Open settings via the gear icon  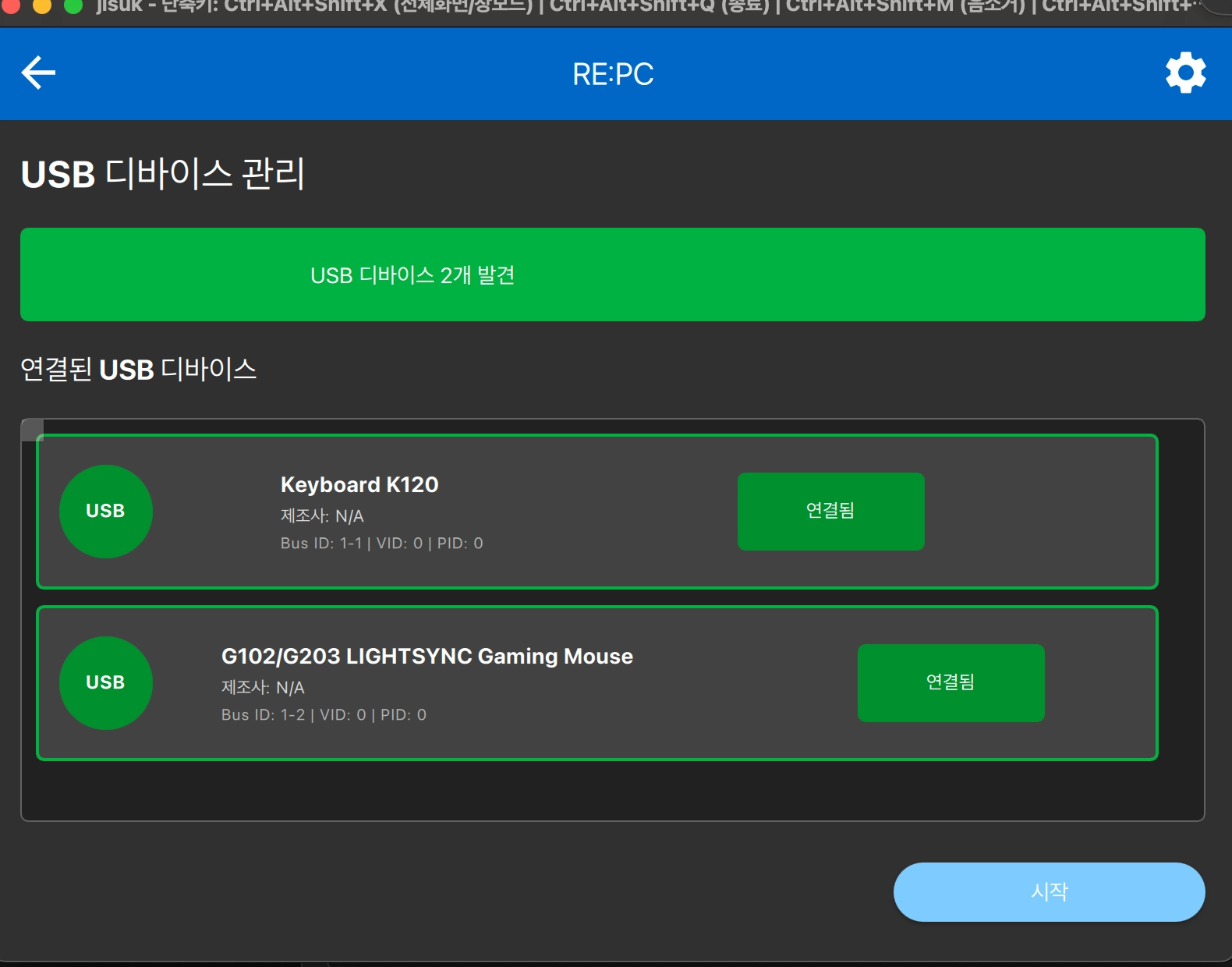click(x=1185, y=73)
